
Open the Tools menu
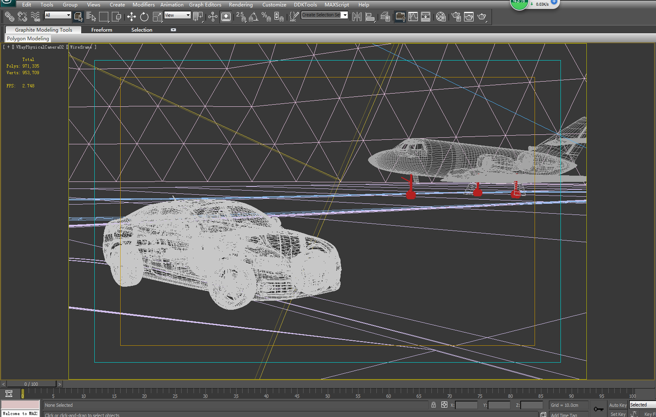pos(47,5)
